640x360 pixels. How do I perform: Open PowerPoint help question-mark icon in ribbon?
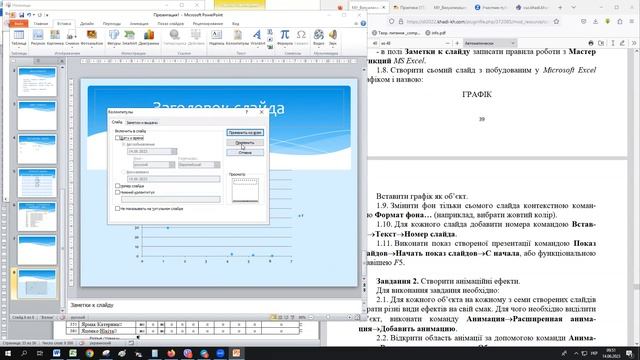[x=363, y=24]
